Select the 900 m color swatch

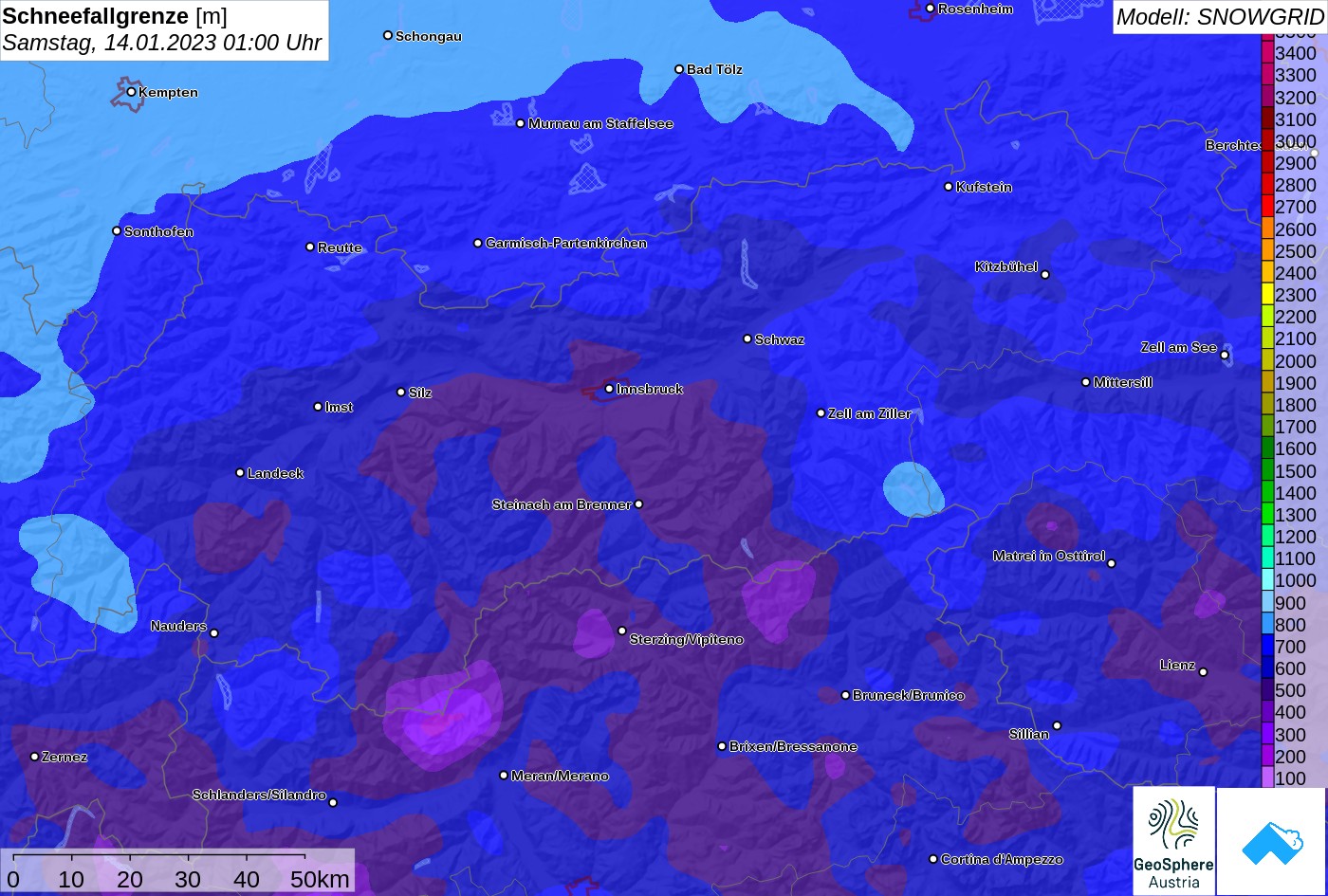(1268, 603)
